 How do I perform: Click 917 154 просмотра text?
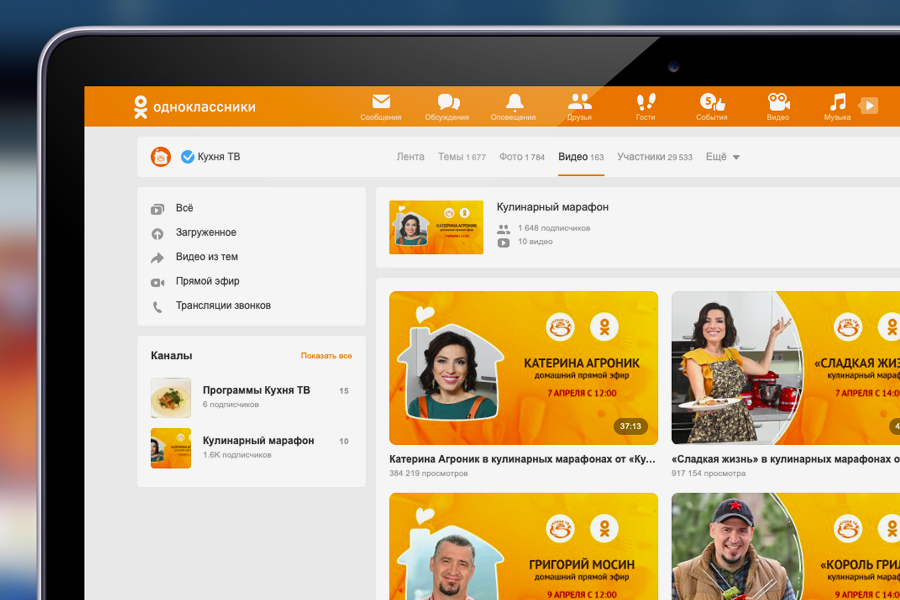[x=708, y=474]
